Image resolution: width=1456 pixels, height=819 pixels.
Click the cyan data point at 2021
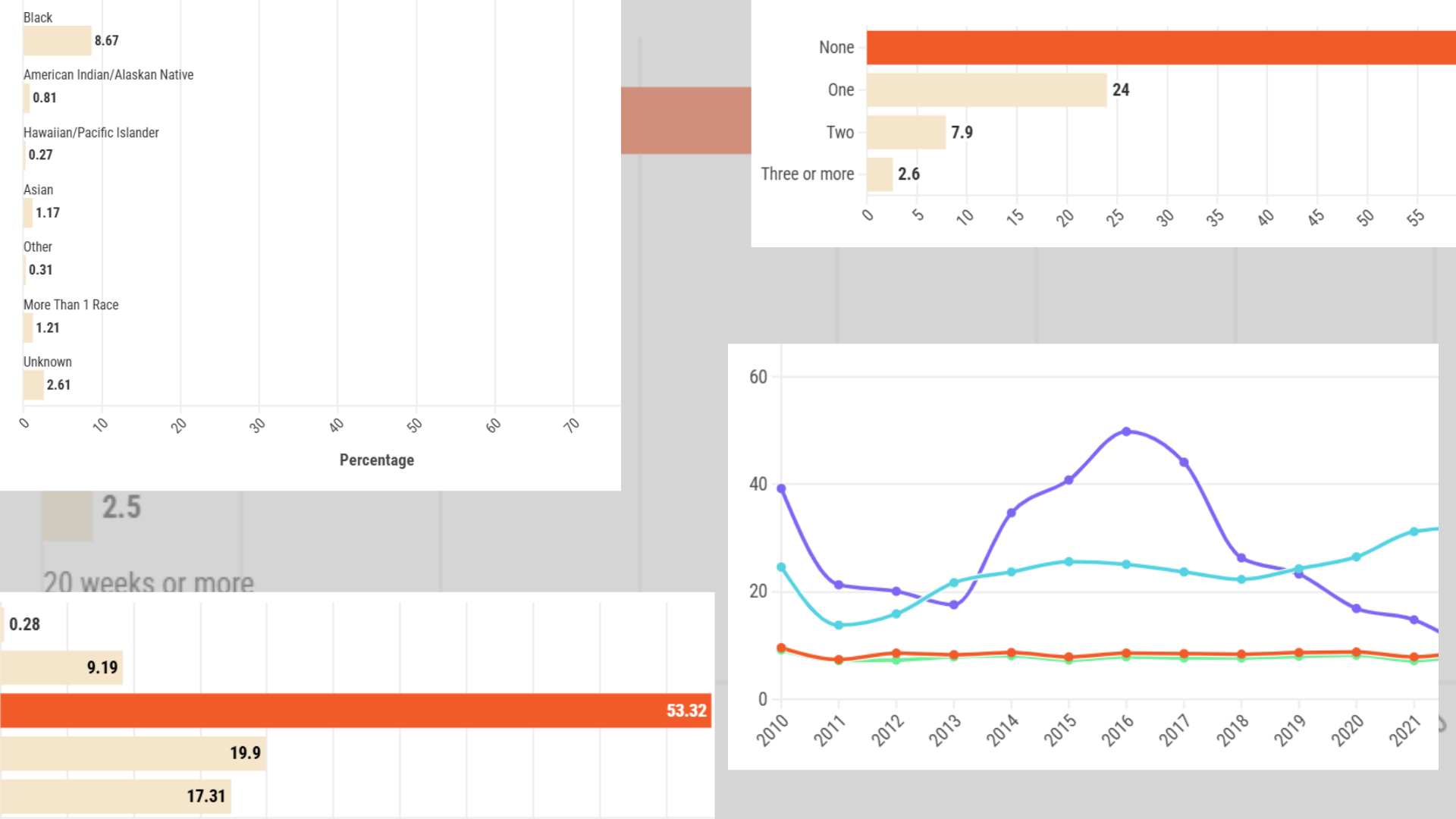1414,532
